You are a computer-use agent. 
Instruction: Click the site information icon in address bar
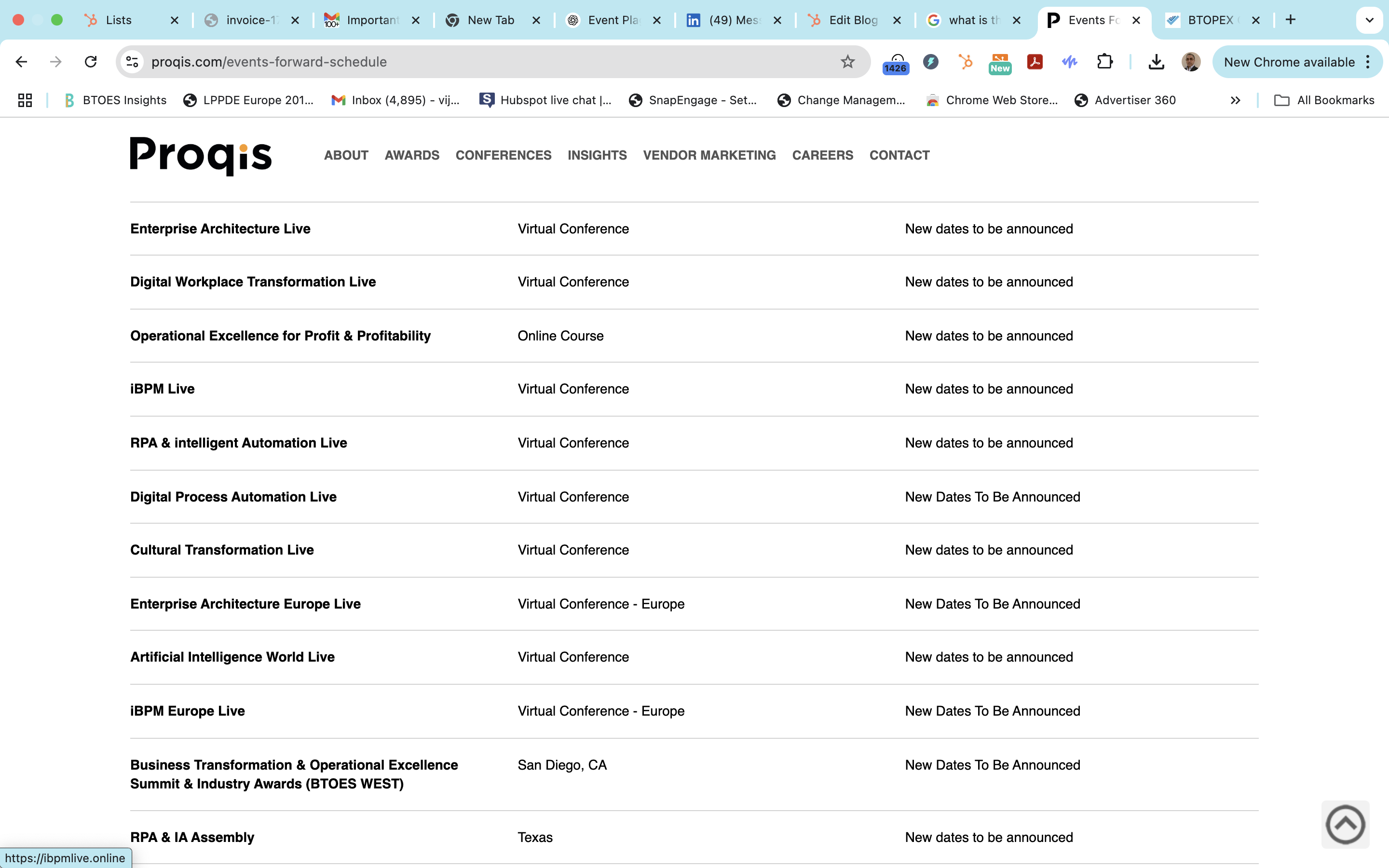pos(133,62)
